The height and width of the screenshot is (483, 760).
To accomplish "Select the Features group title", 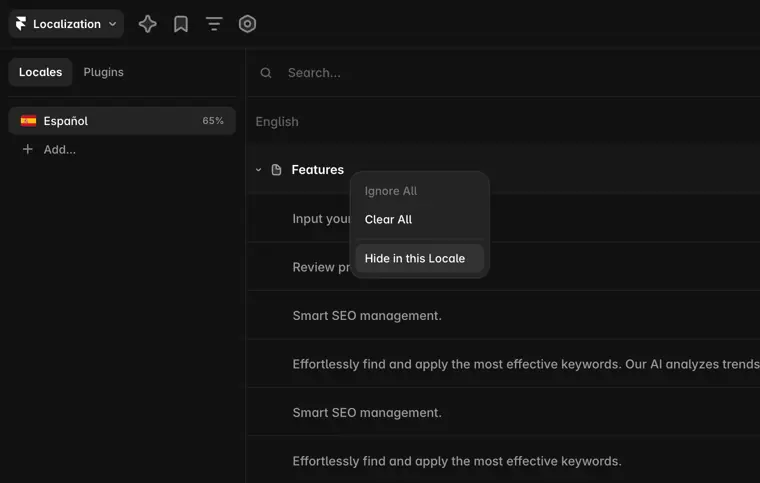I will pyautogui.click(x=317, y=170).
